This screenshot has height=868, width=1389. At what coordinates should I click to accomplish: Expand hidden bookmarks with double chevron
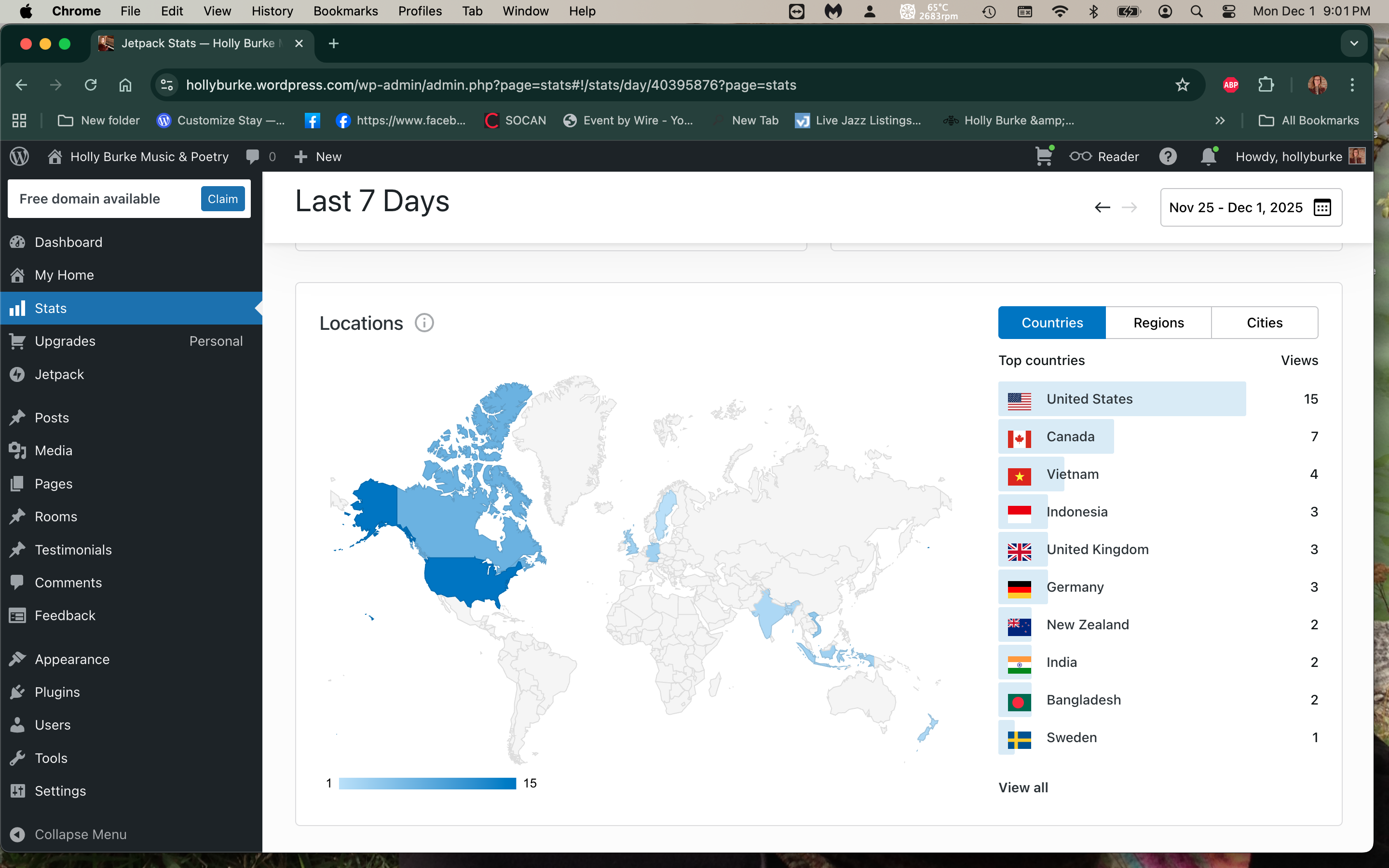tap(1220, 121)
